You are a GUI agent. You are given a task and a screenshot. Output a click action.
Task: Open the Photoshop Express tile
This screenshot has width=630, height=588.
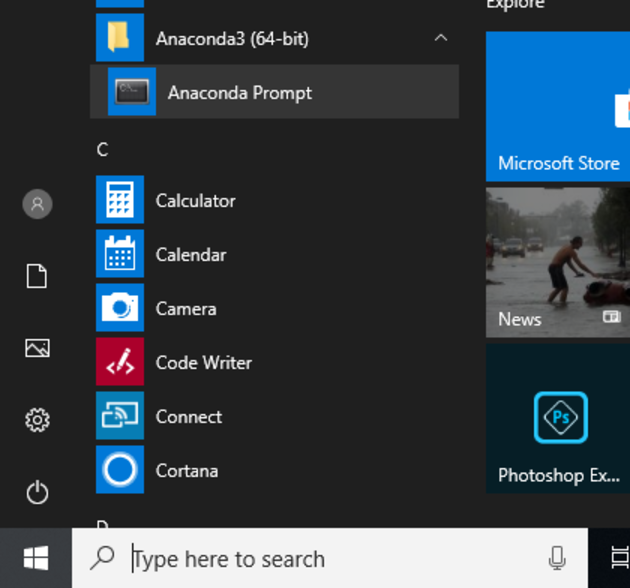pos(558,419)
